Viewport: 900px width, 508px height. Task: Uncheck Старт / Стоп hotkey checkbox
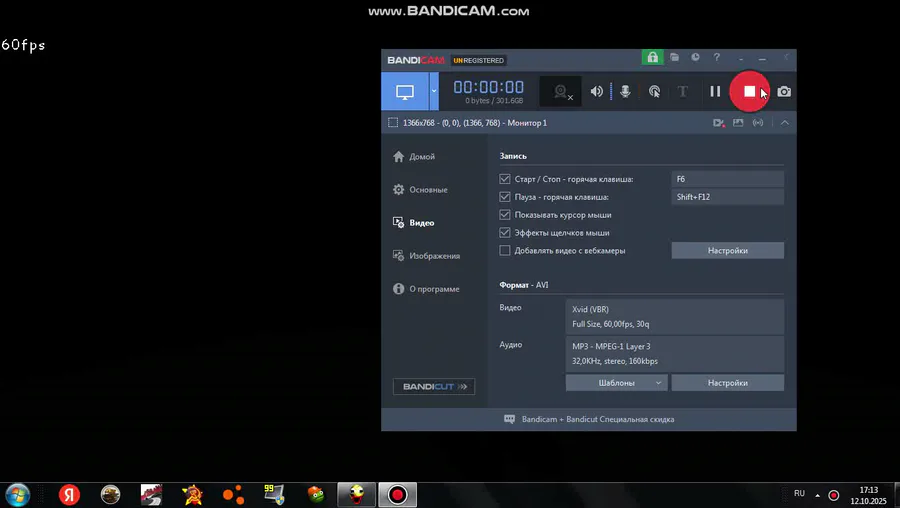coord(505,179)
